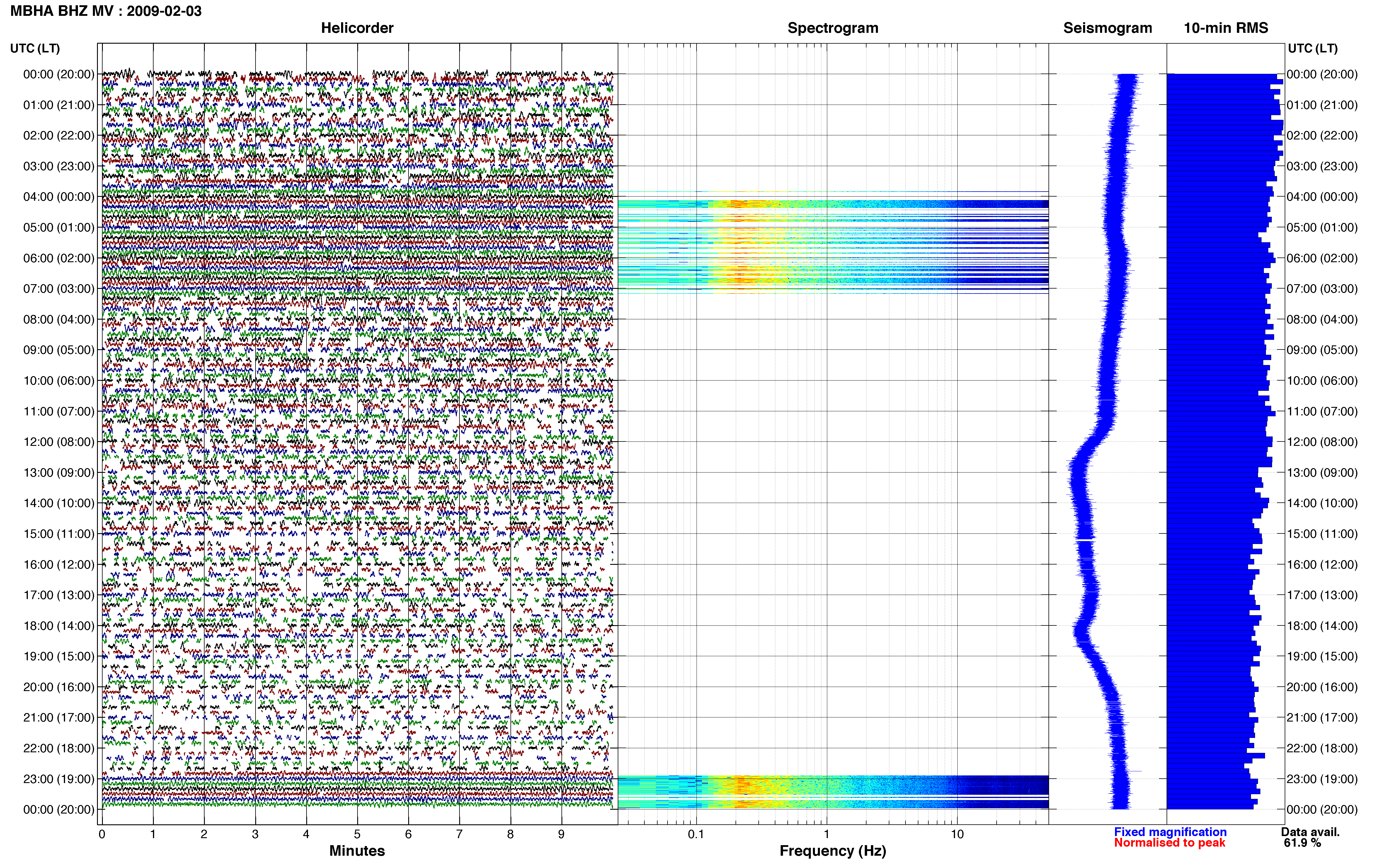Click the '10' frequency tick label
The image size is (1389, 868).
click(957, 835)
